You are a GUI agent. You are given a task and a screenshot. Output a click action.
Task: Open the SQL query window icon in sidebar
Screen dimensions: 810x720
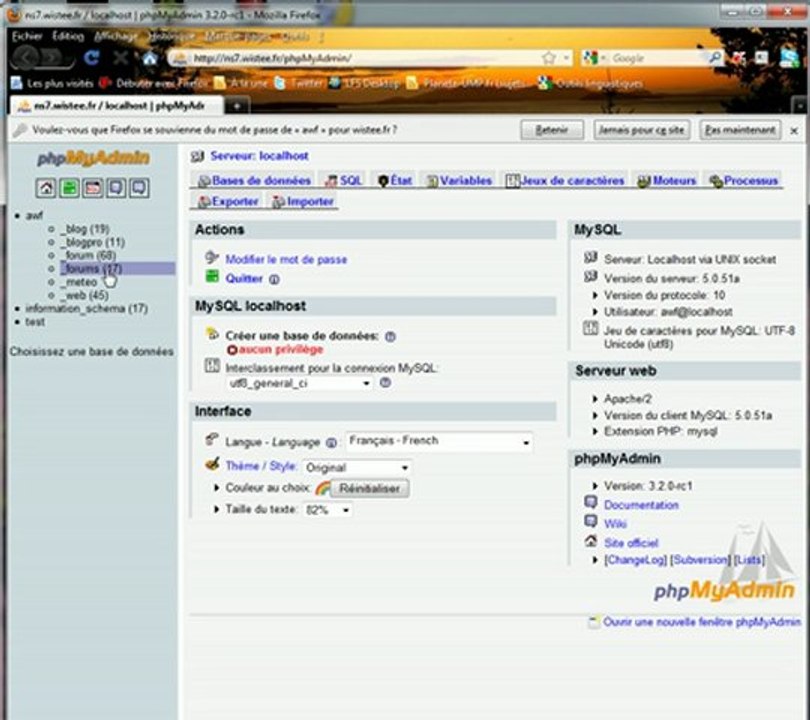[x=93, y=188]
